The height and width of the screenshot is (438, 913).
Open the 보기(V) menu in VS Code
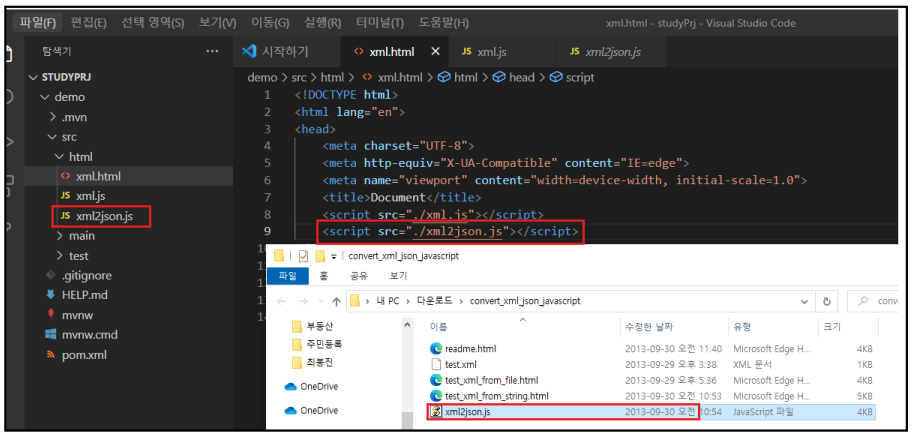[x=217, y=23]
